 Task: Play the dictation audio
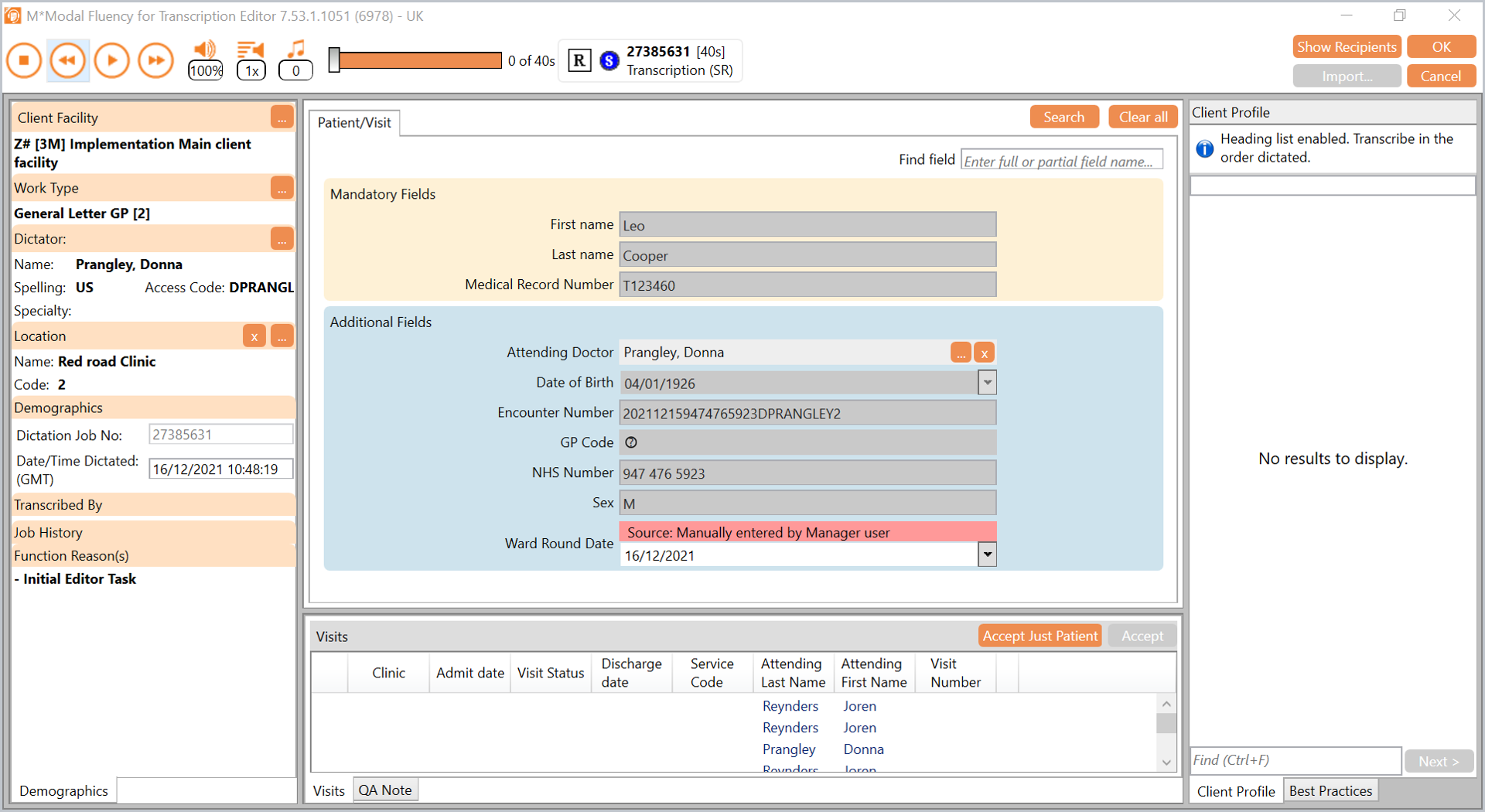112,60
